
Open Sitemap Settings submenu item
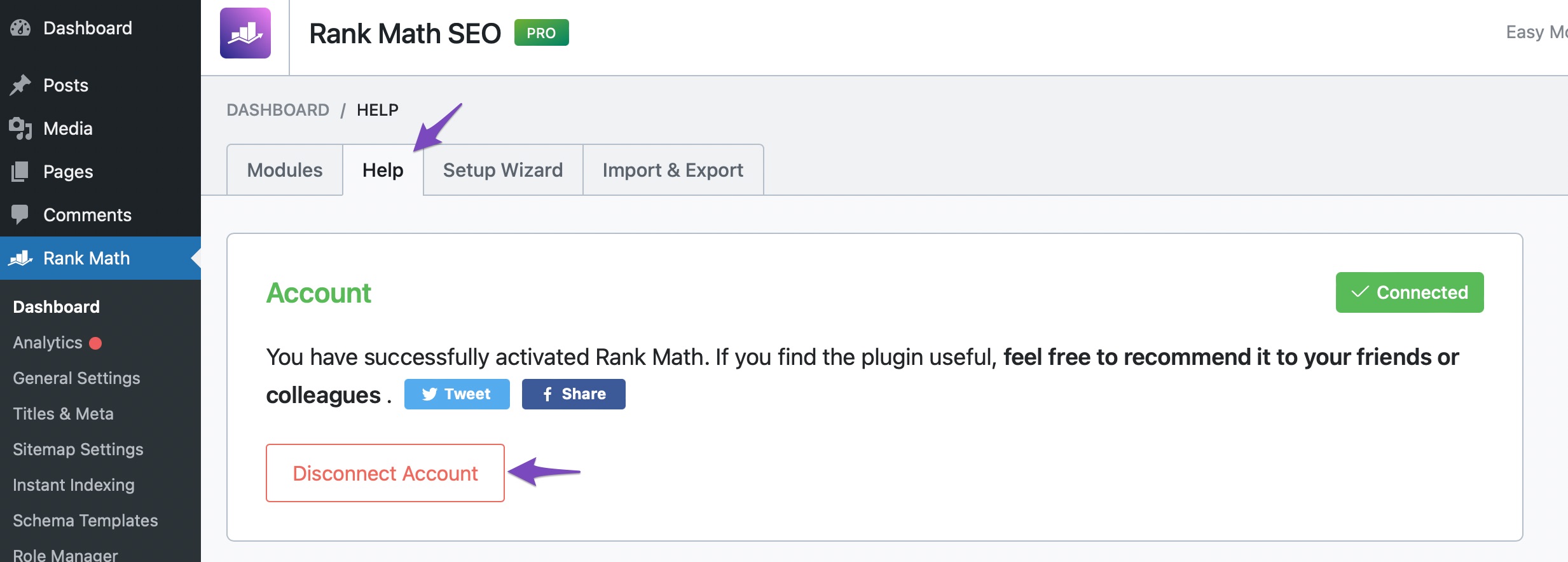pyautogui.click(x=78, y=449)
